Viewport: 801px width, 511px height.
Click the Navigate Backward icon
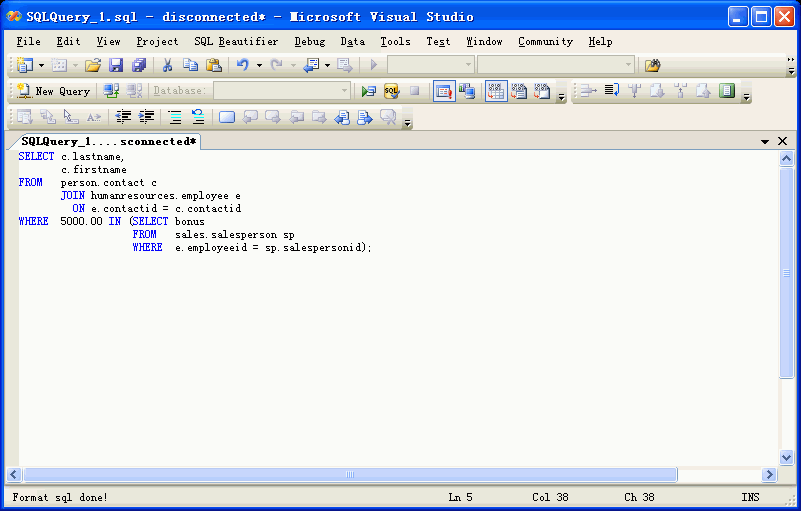tap(311, 65)
